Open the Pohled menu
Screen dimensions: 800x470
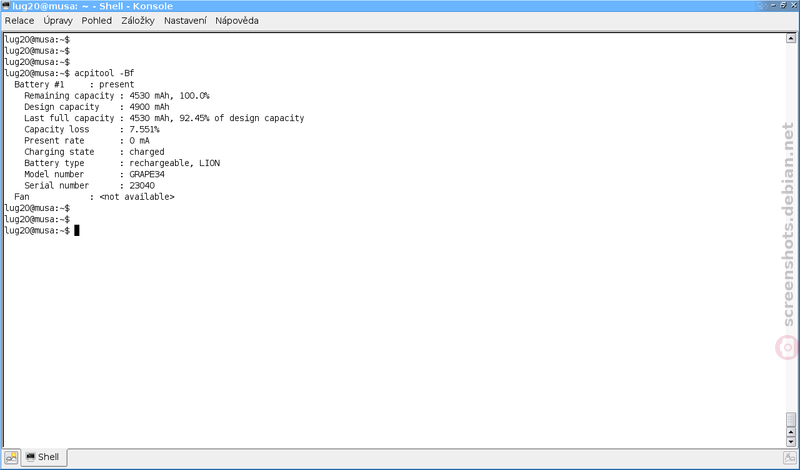coord(96,21)
